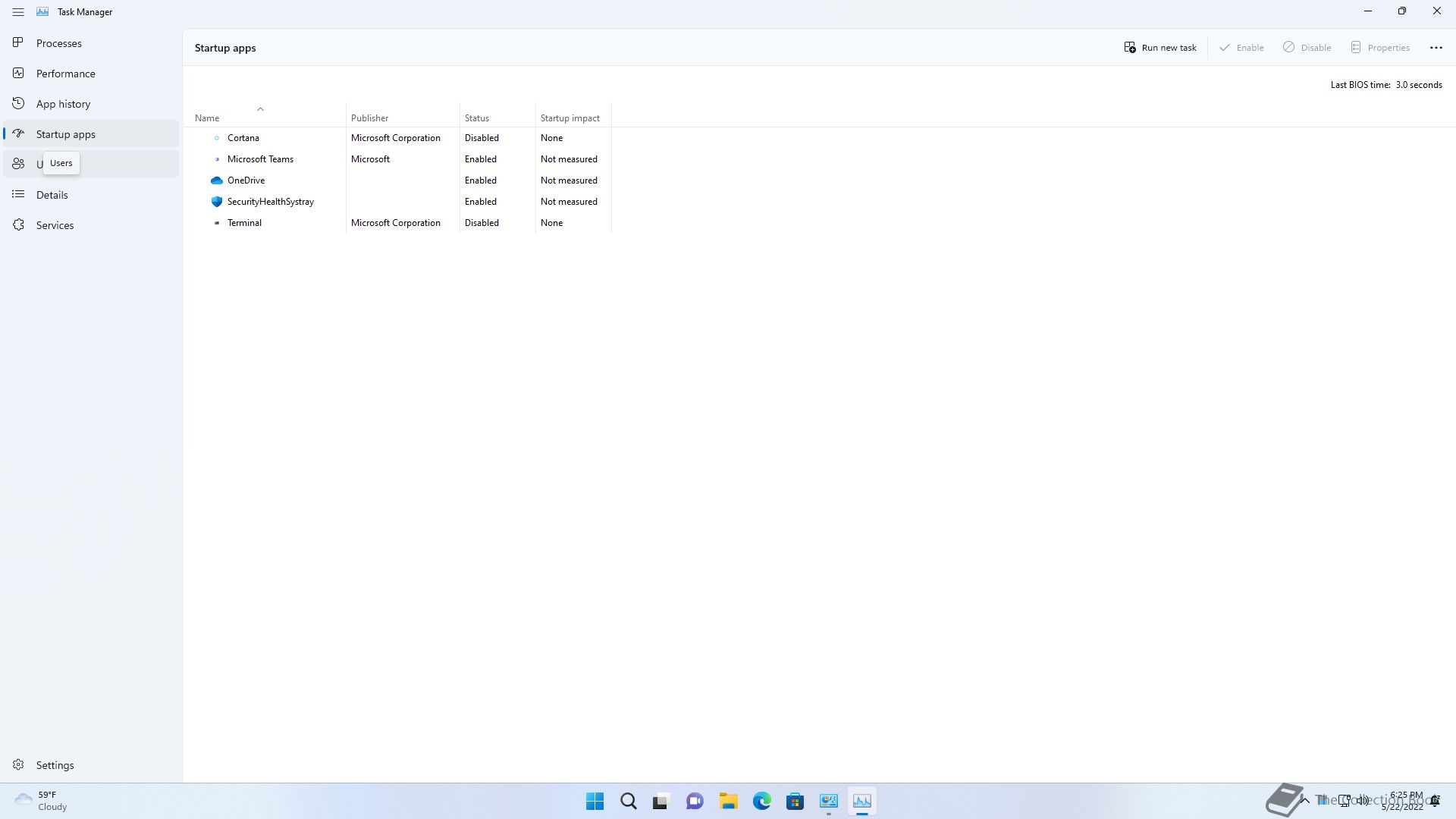Viewport: 1456px width, 819px height.
Task: Click Run new task button
Action: click(x=1160, y=48)
